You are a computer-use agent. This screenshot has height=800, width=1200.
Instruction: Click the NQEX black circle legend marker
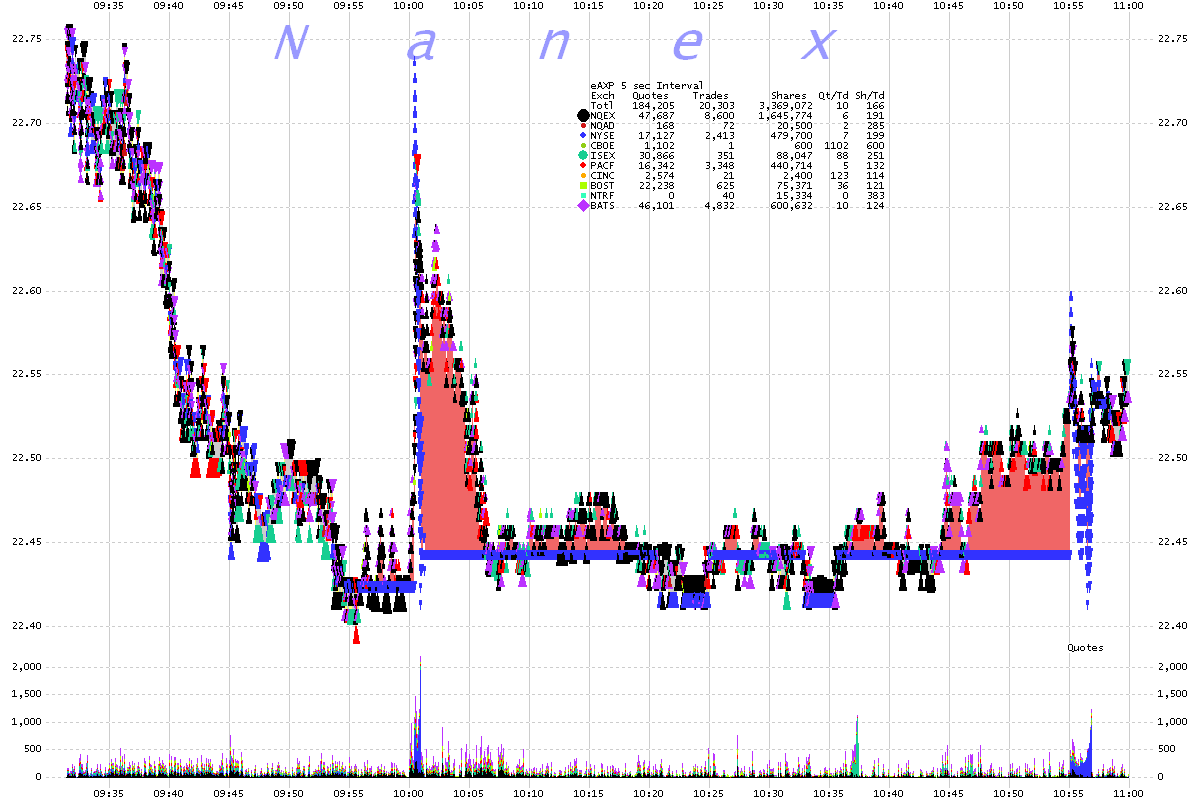[x=582, y=115]
